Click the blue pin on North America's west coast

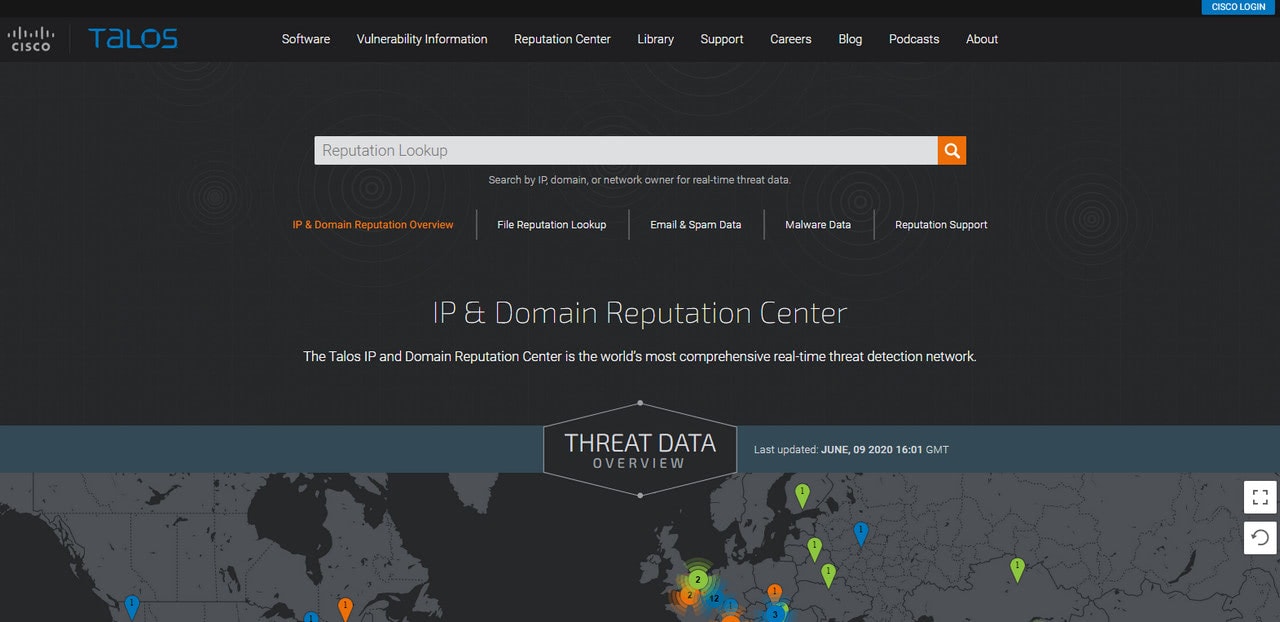click(132, 605)
